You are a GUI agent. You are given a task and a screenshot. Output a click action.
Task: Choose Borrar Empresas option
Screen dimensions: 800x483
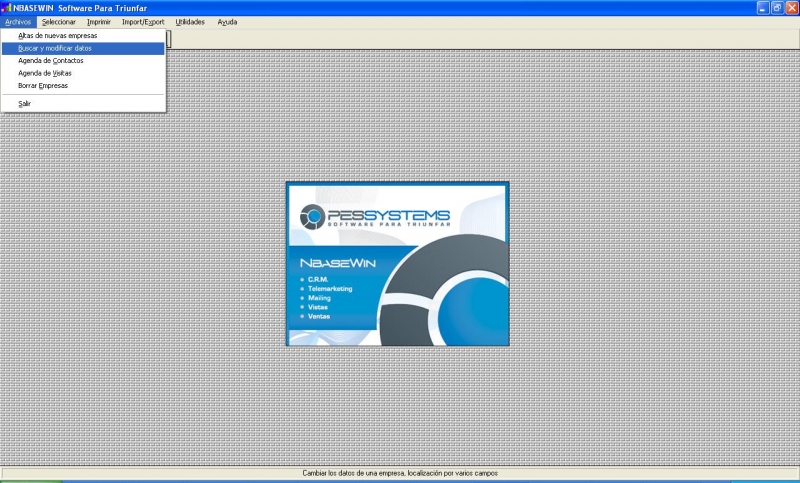pos(83,86)
